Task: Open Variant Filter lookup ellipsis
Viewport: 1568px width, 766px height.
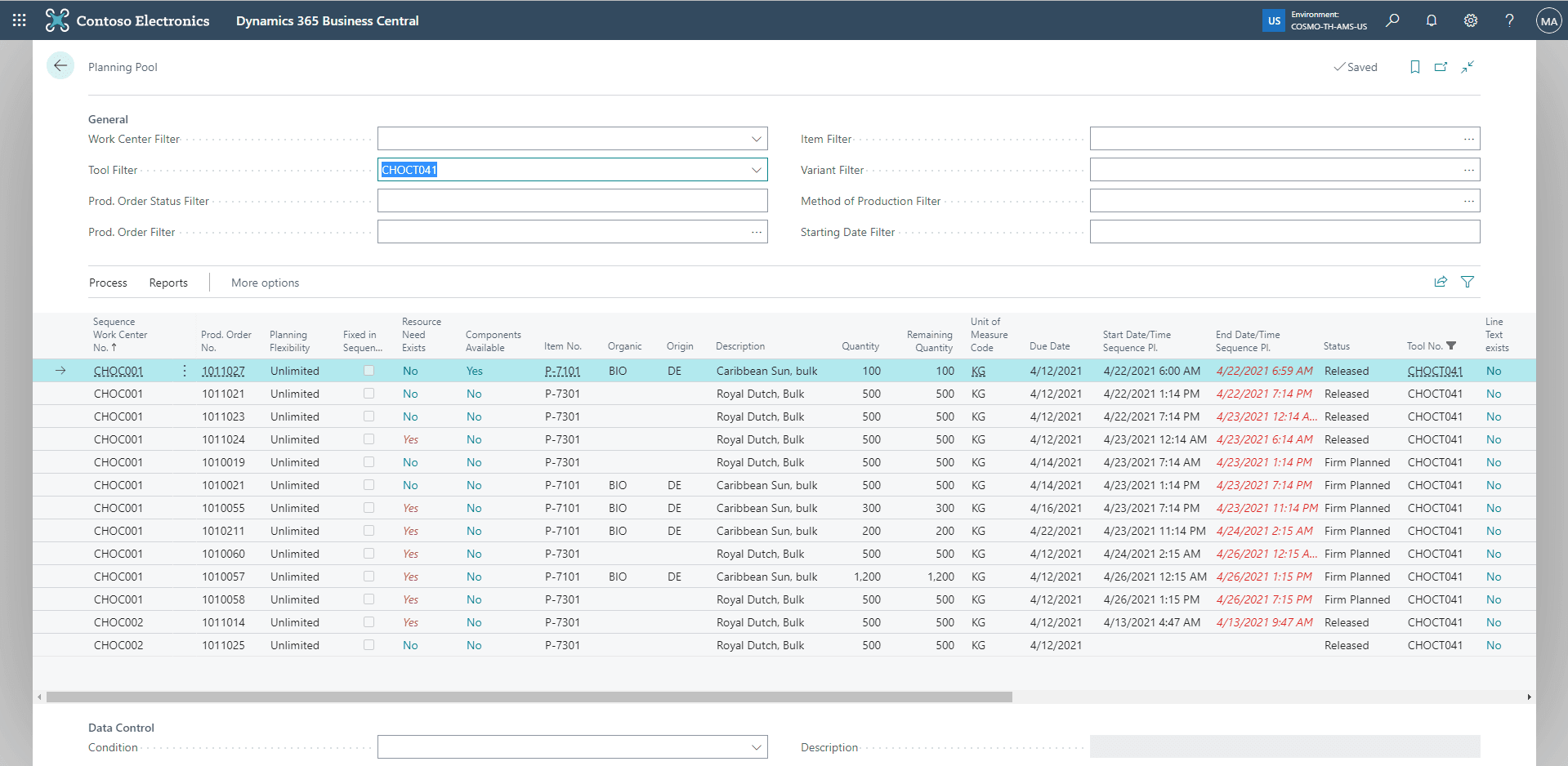Action: 1469,170
